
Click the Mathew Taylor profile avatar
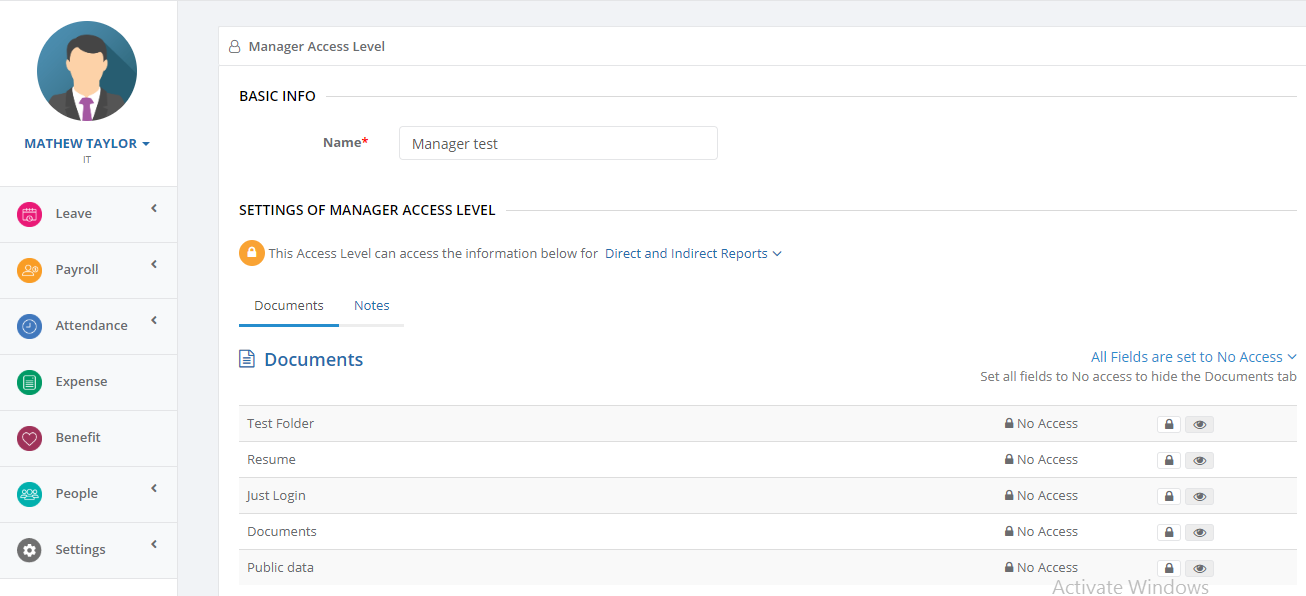pos(87,71)
